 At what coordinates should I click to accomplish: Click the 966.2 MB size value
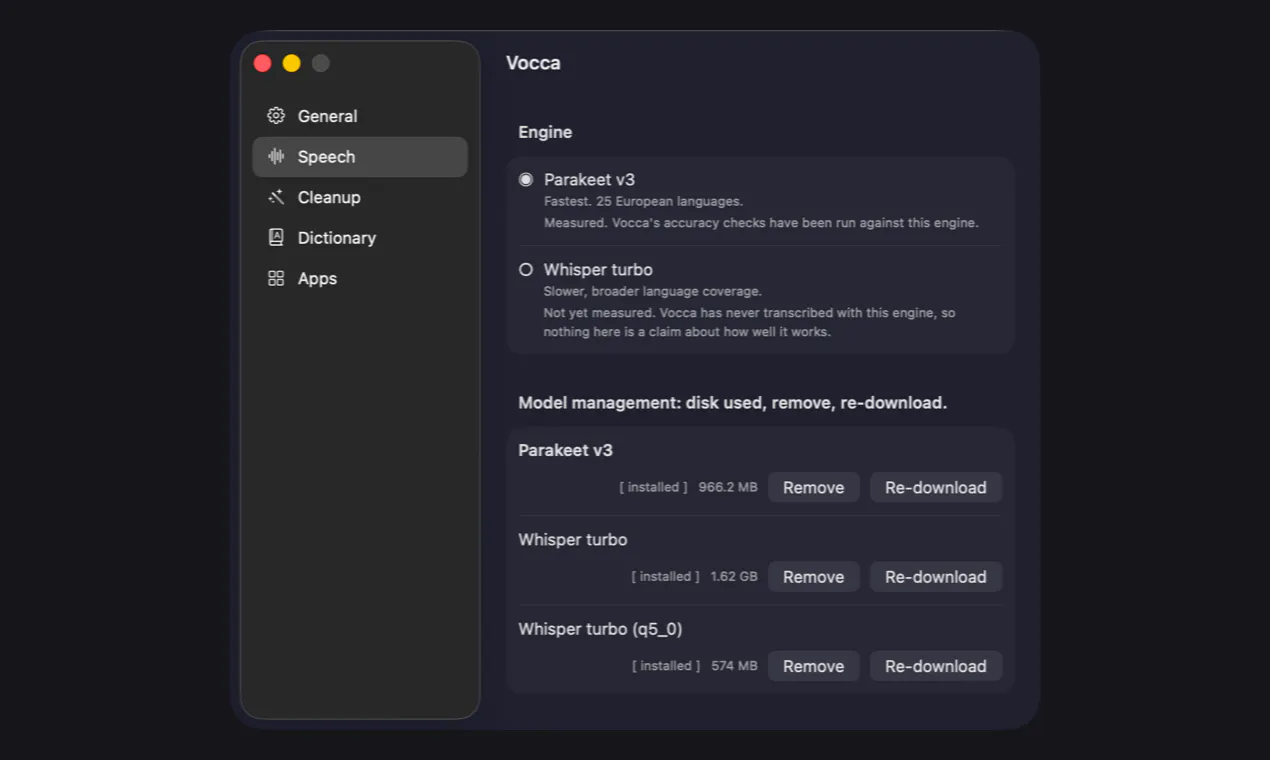tap(728, 488)
